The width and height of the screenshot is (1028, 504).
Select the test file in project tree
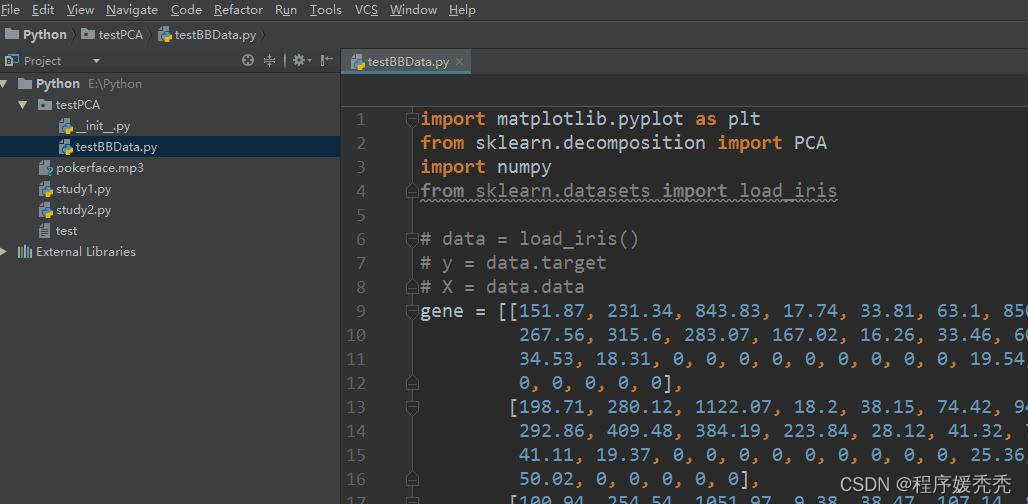(x=66, y=231)
